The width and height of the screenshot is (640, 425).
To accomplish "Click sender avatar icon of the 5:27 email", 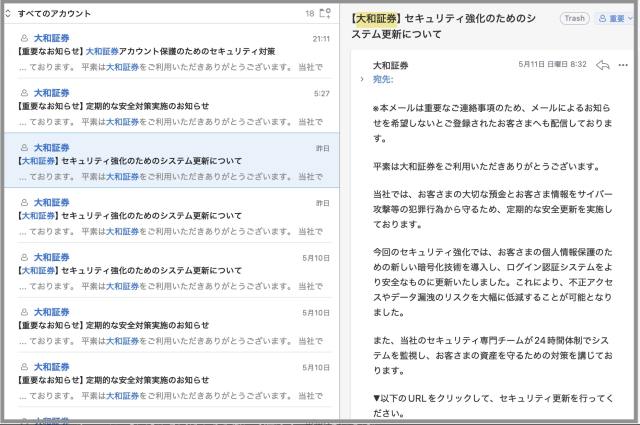I will click(x=24, y=93).
